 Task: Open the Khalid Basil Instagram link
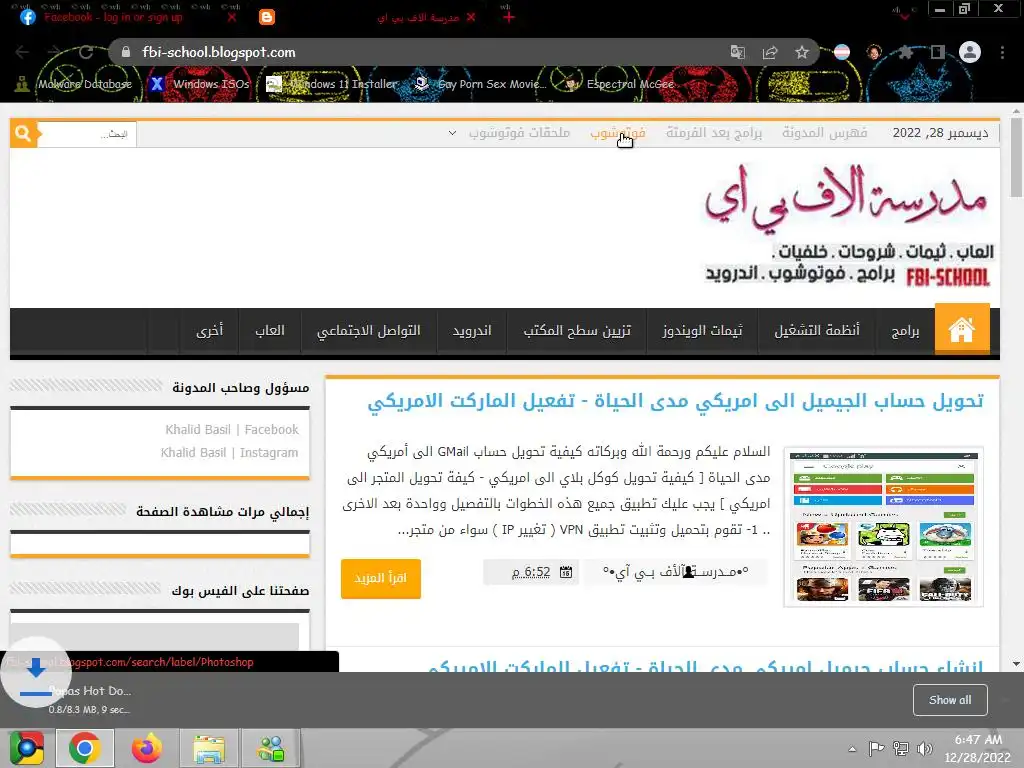pyautogui.click(x=229, y=453)
